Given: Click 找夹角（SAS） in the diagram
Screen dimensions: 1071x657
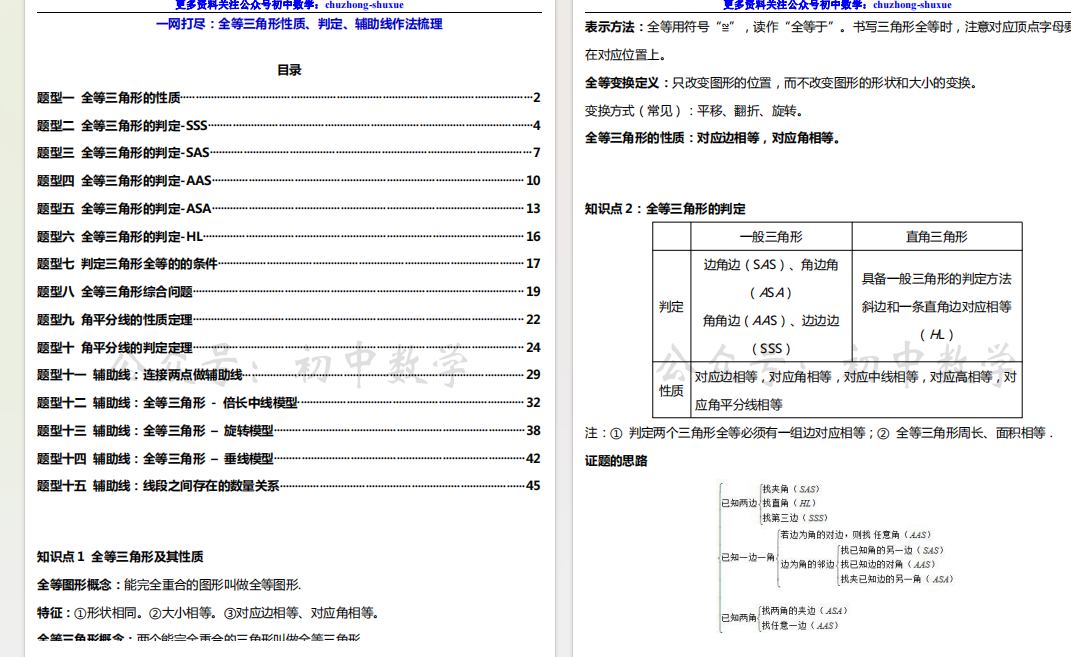Looking at the screenshot, I should pyautogui.click(x=791, y=489).
